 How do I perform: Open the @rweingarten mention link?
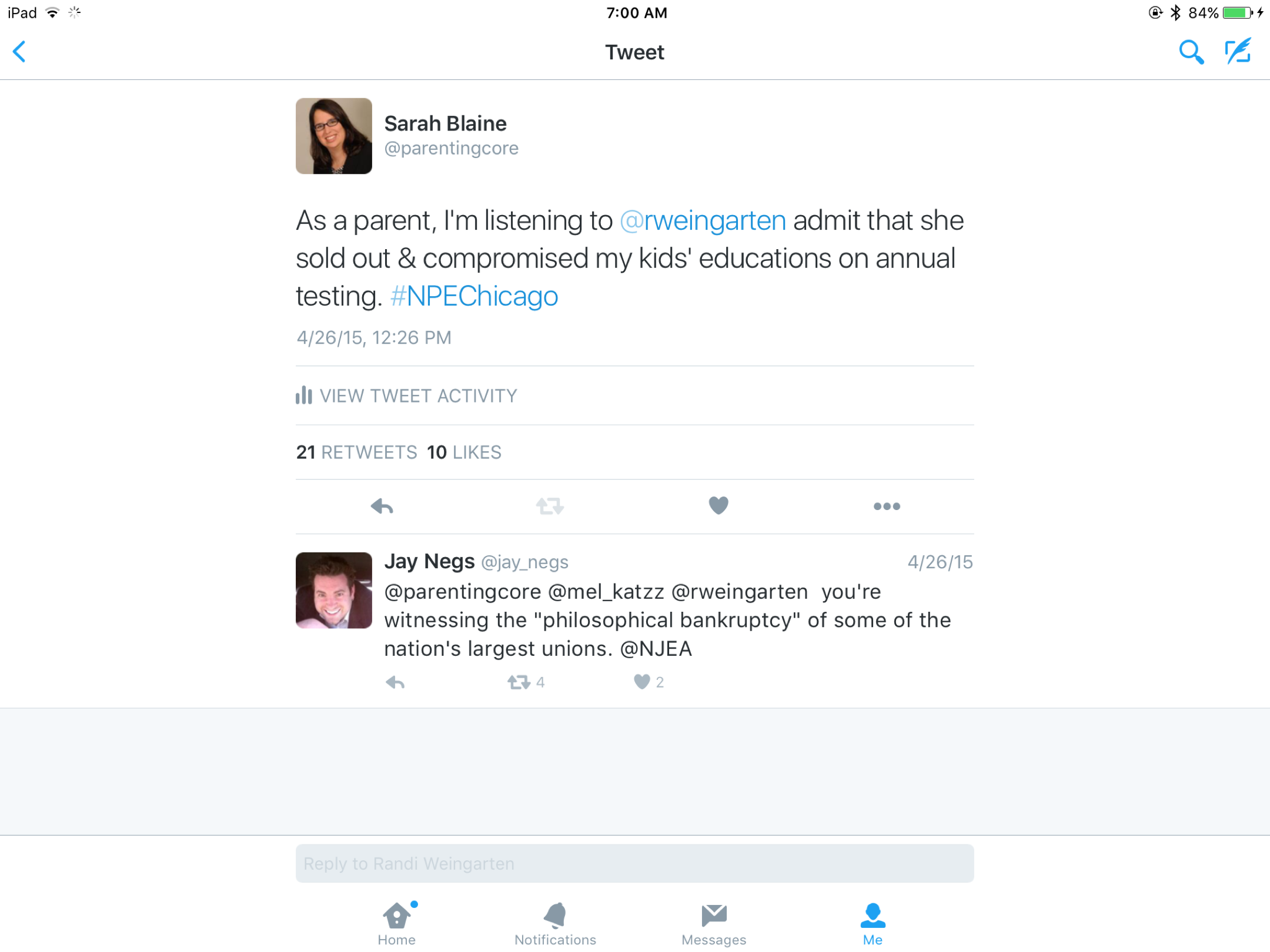703,221
